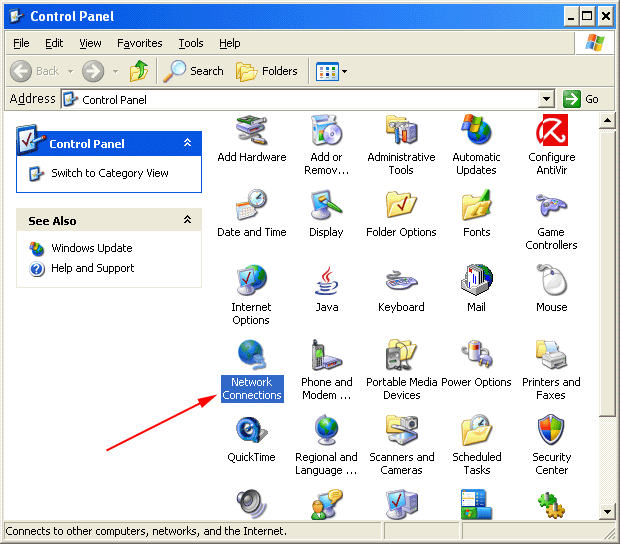Click the Up folder toolbar button
Image resolution: width=620 pixels, height=544 pixels.
(x=139, y=72)
